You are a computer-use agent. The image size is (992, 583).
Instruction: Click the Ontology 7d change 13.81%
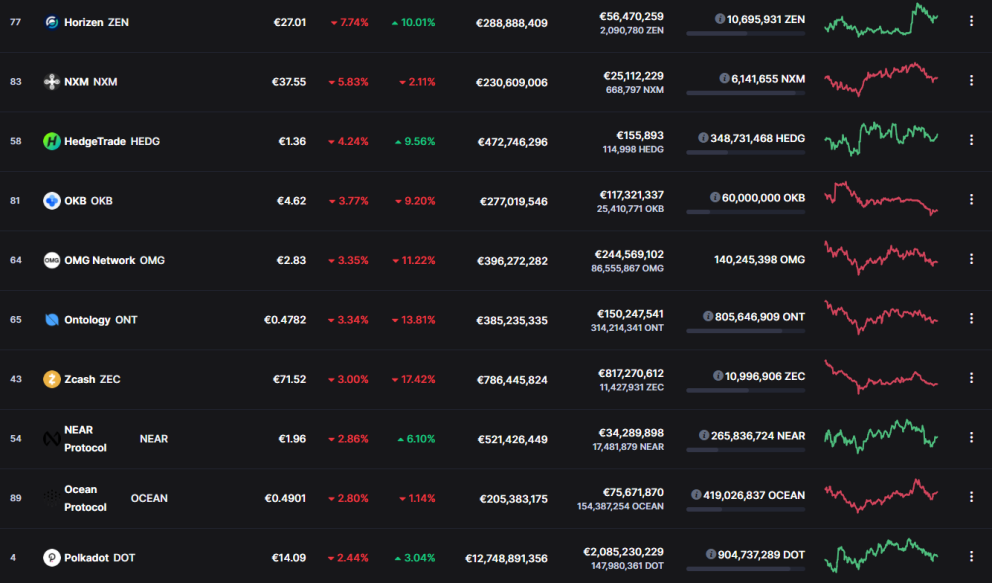(x=413, y=320)
